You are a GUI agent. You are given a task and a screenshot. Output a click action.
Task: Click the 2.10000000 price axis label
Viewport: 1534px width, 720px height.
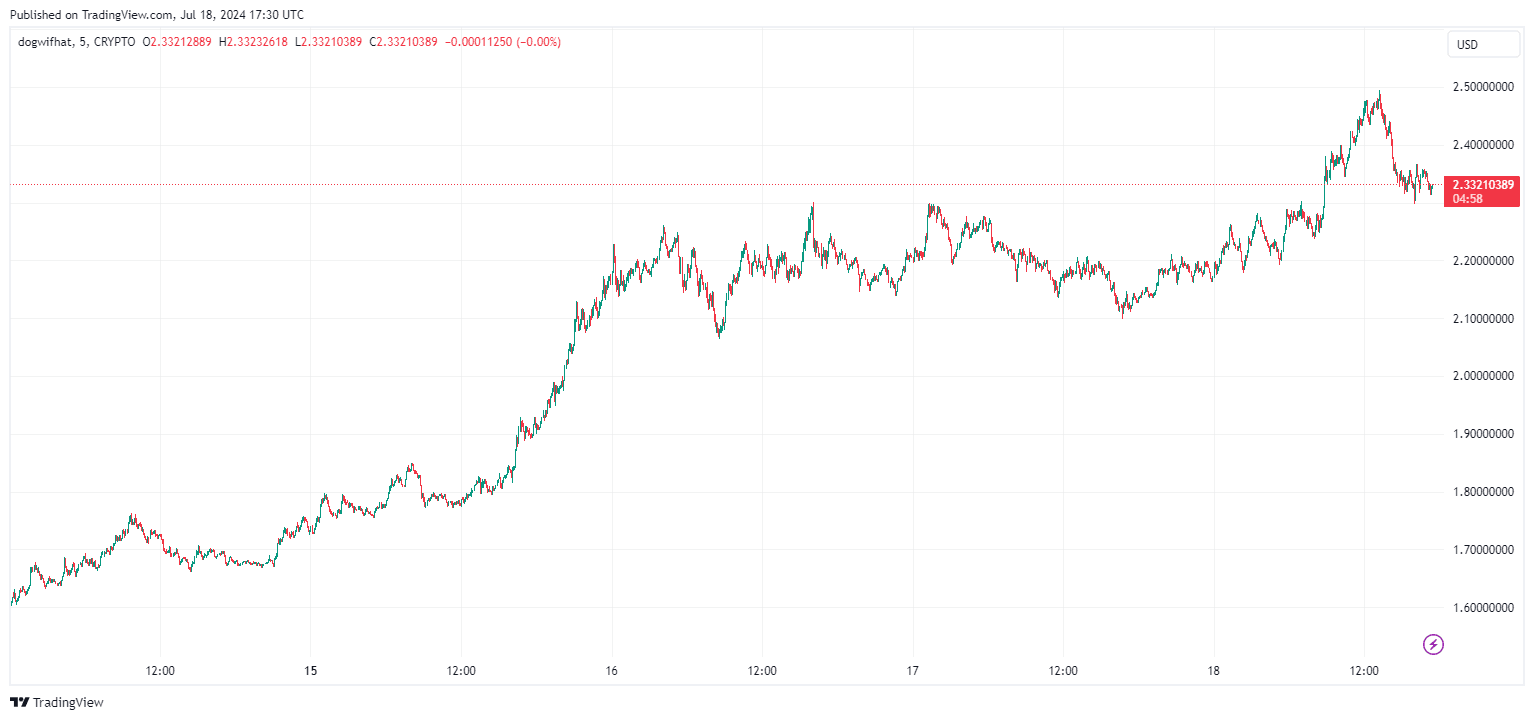pyautogui.click(x=1484, y=318)
